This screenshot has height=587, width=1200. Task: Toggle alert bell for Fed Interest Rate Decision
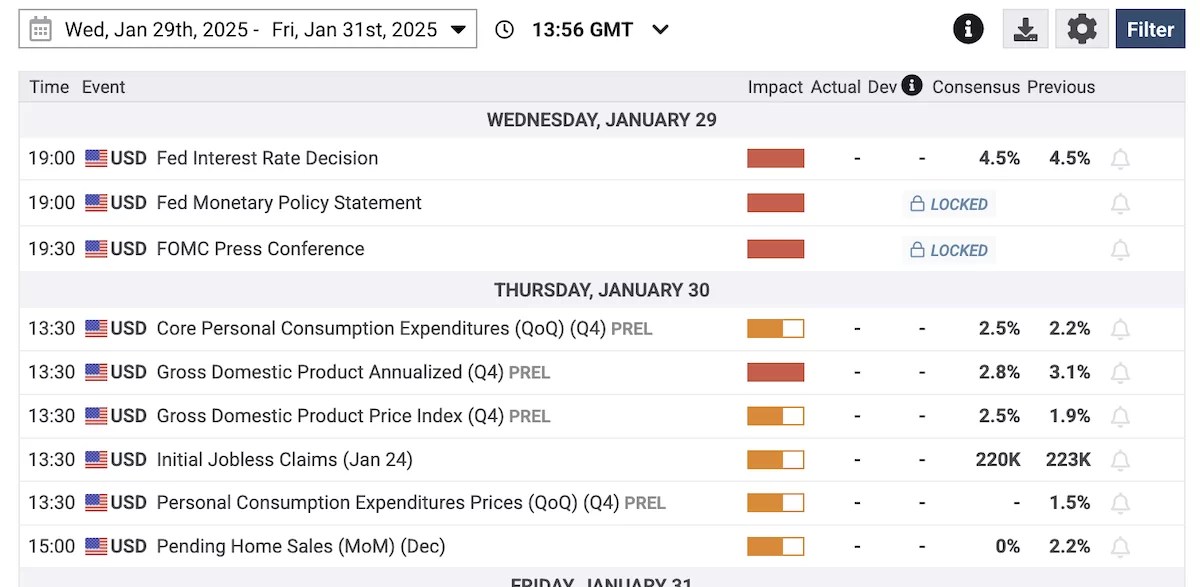[1121, 159]
